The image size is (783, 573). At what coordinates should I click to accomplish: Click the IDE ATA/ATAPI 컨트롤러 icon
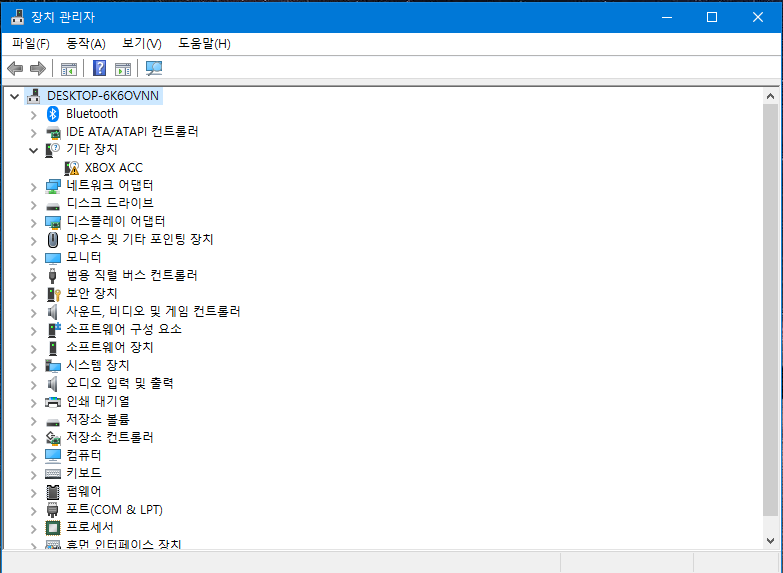pyautogui.click(x=53, y=132)
